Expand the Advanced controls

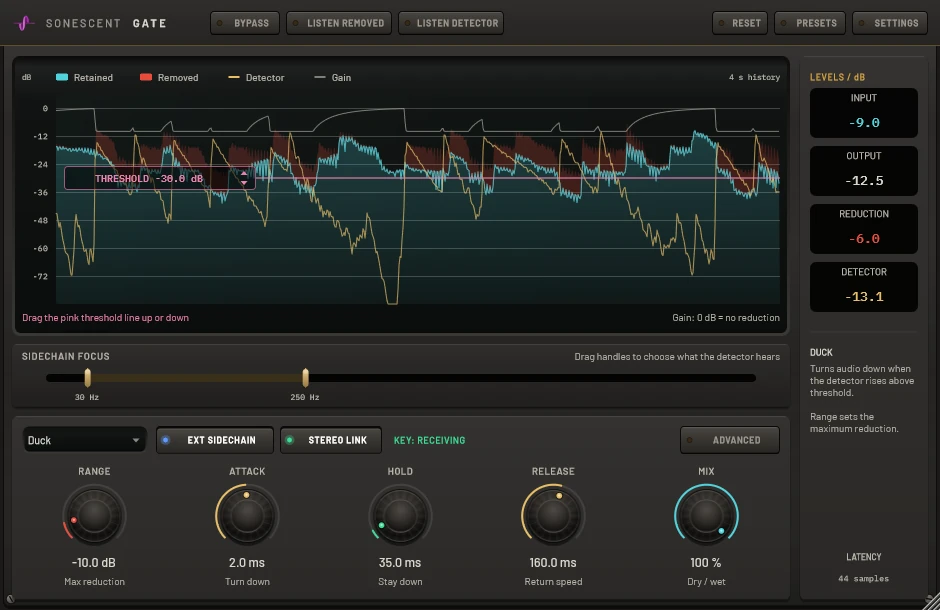(730, 440)
